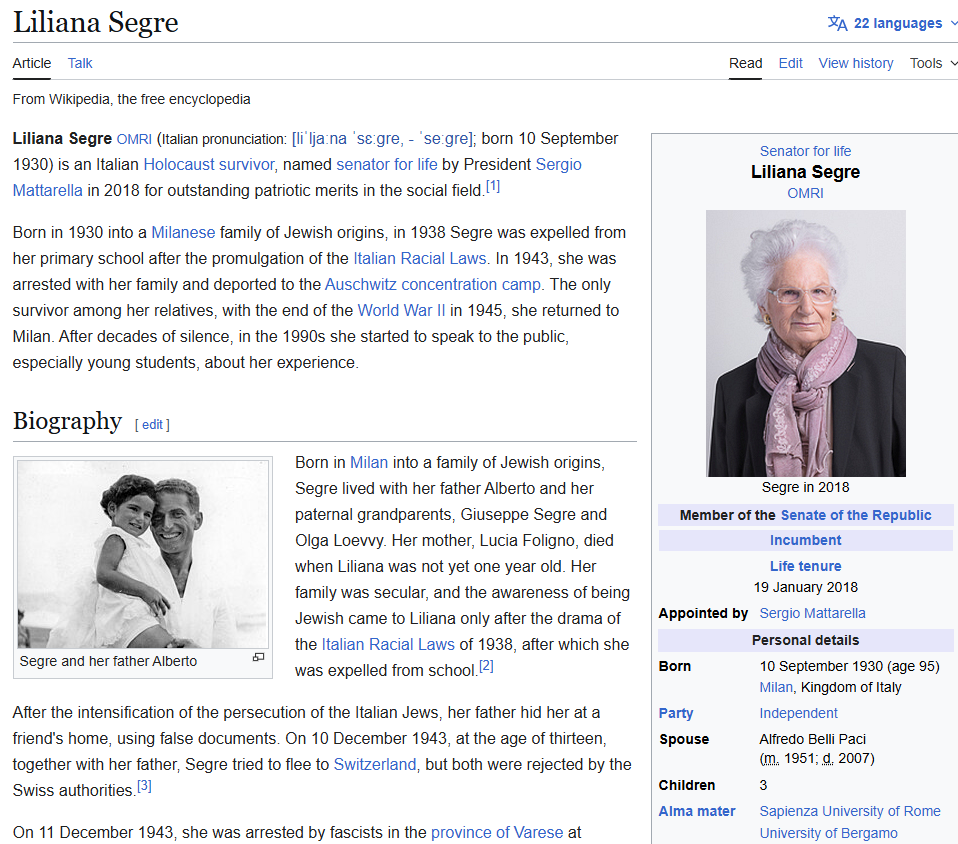Screen dimensions: 958x844
Task: Click the Italian pronunciation IPA link
Action: tap(382, 139)
